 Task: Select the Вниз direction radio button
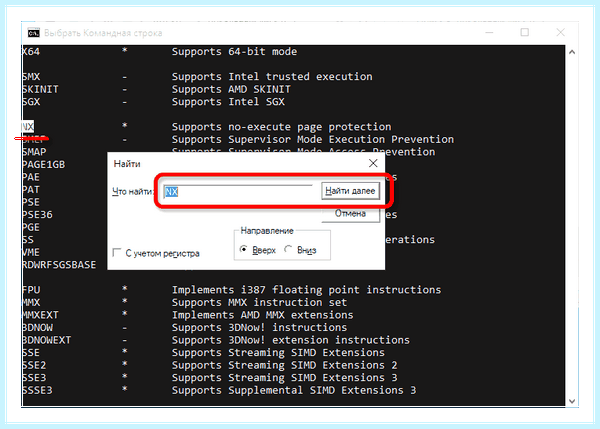(288, 250)
